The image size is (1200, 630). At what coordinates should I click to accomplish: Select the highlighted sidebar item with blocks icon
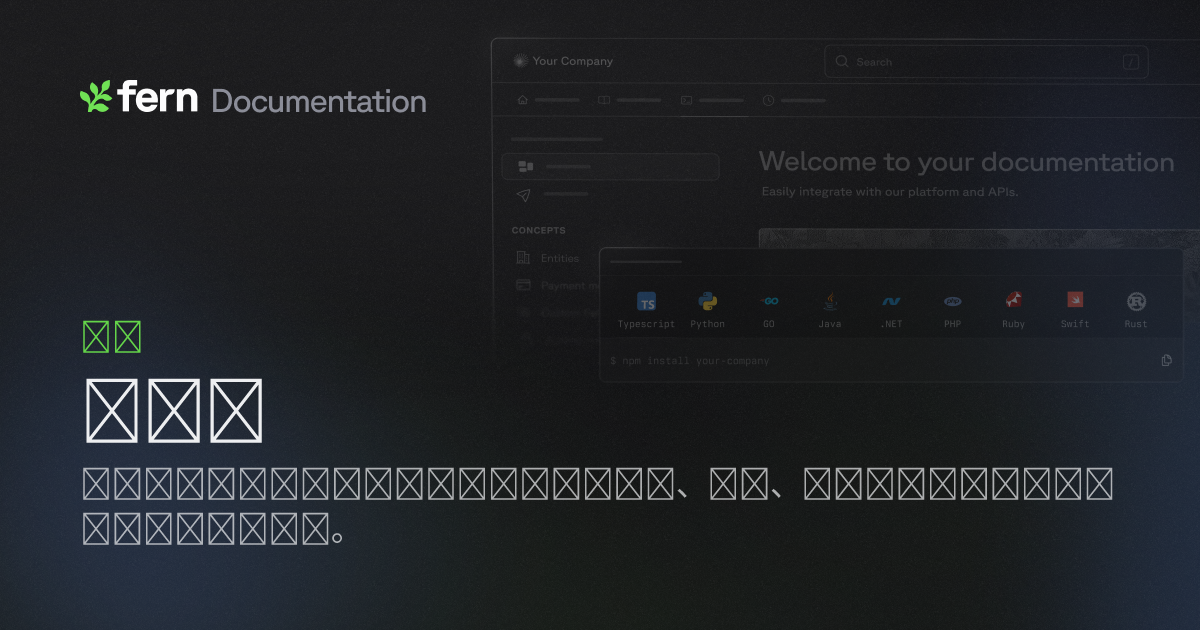point(610,166)
